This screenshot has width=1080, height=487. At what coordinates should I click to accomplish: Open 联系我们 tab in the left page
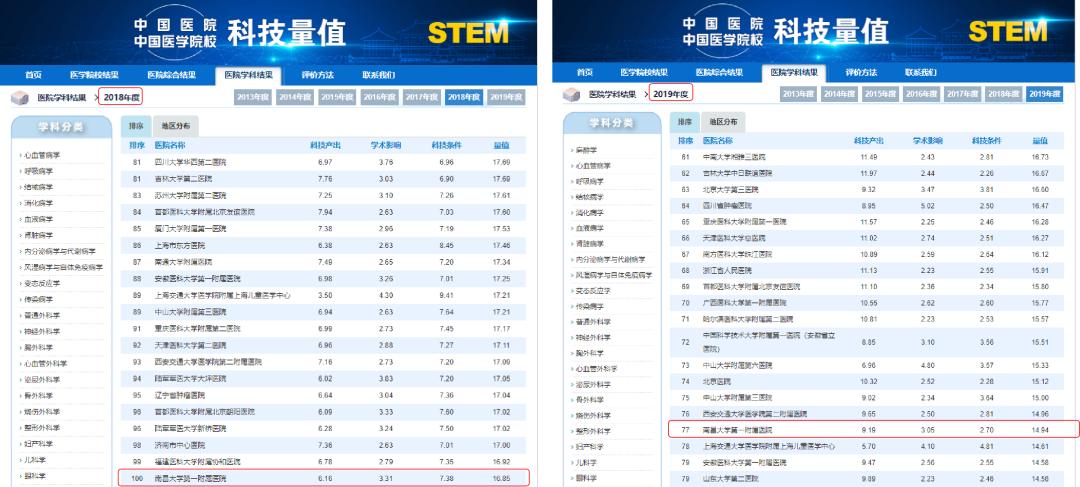(378, 75)
